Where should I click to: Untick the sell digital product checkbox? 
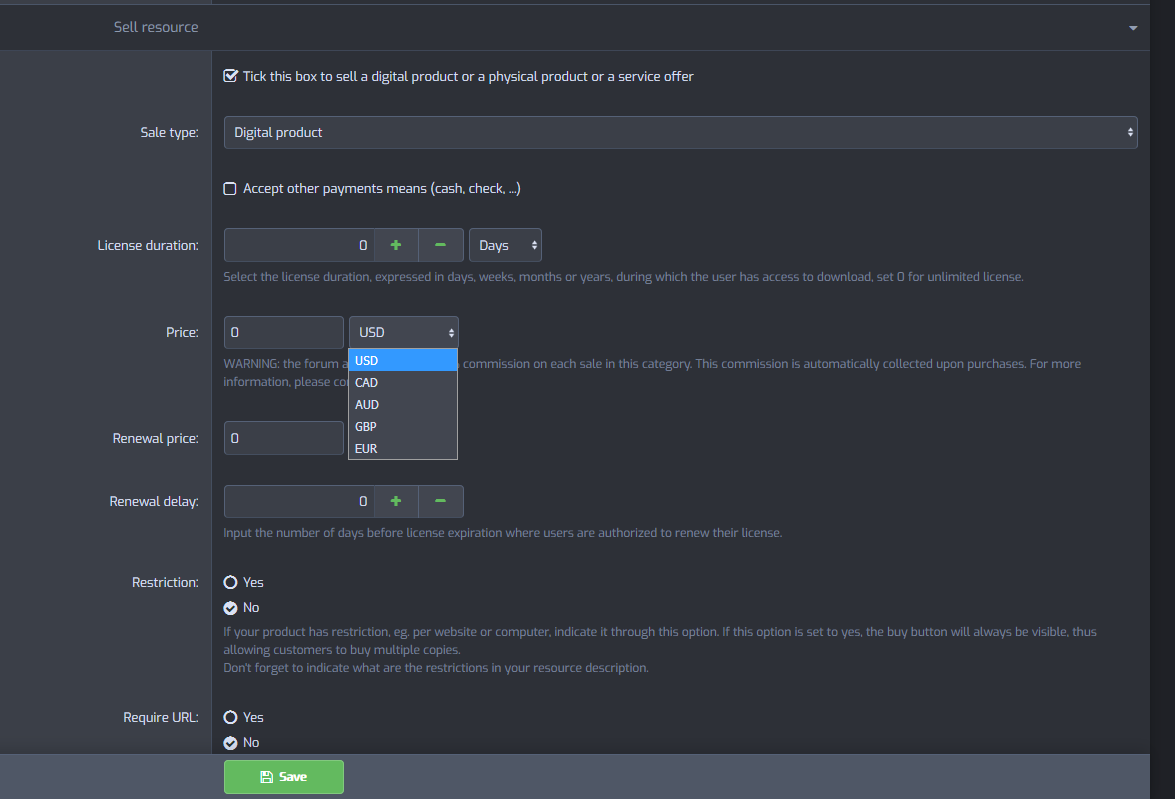coord(231,76)
